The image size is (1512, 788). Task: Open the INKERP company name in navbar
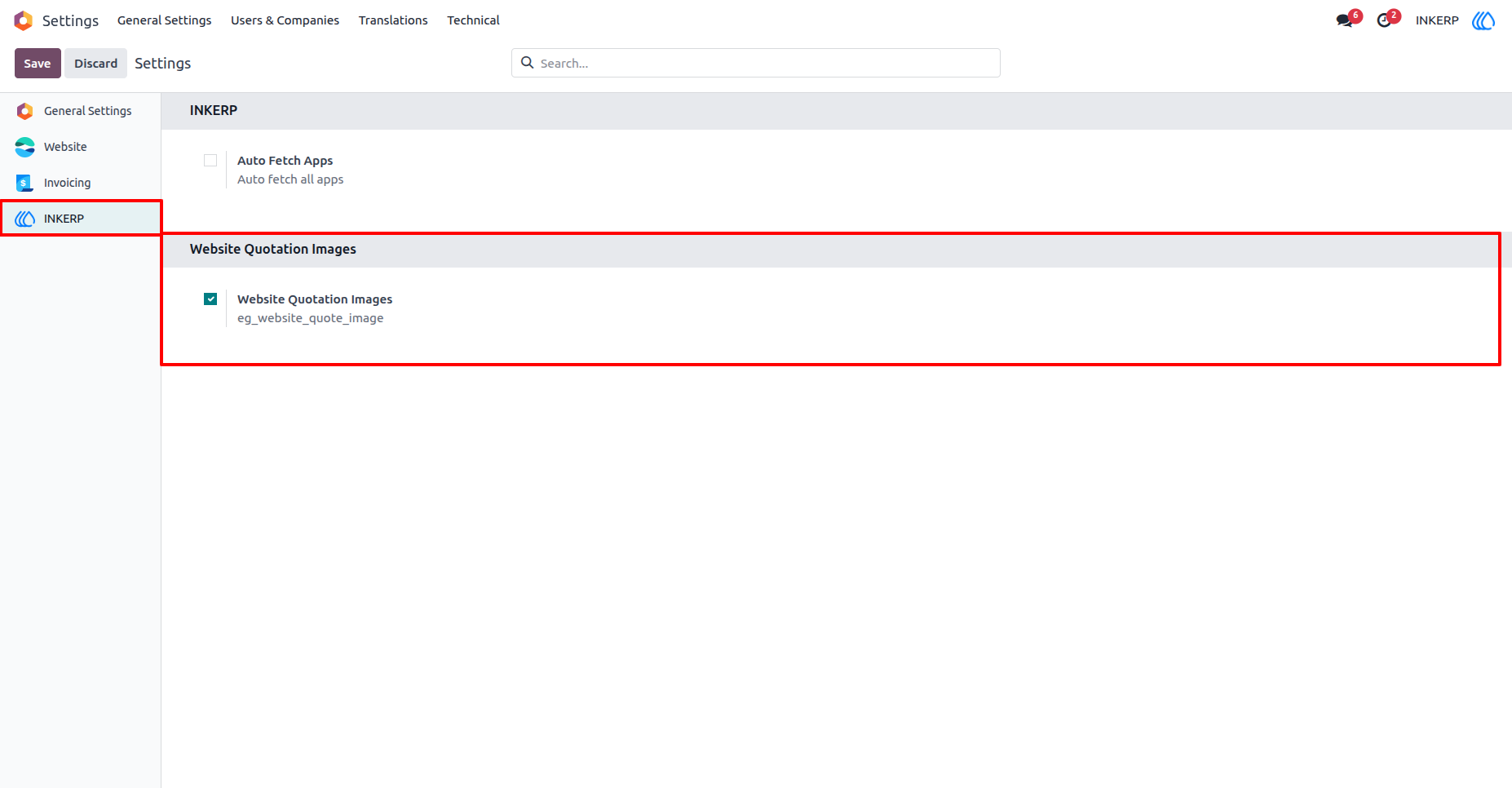click(x=1437, y=20)
